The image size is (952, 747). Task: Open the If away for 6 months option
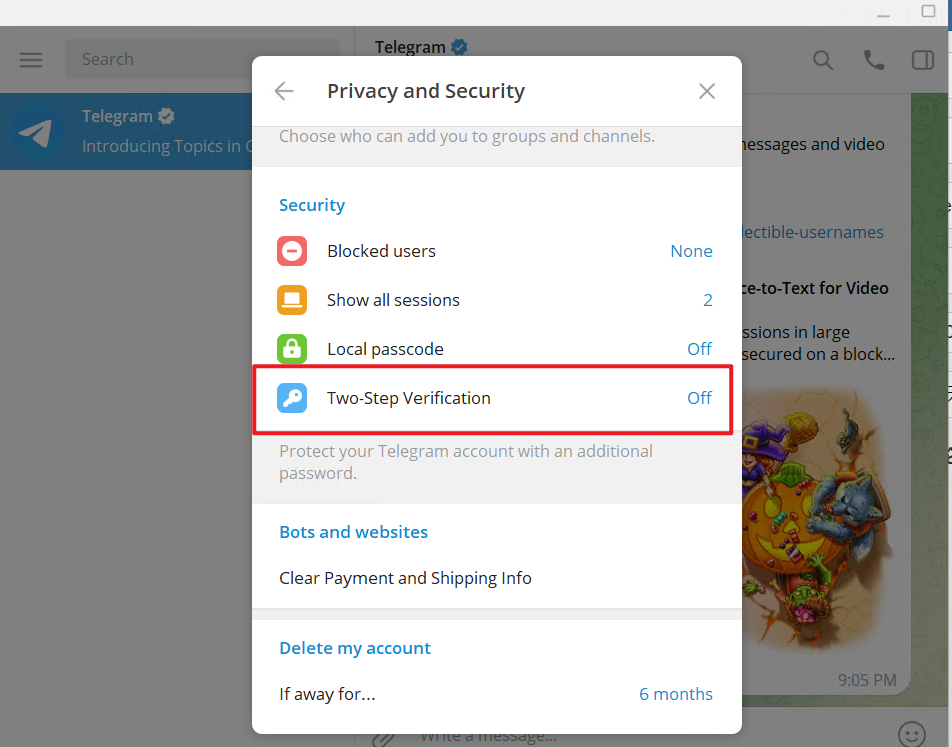pyautogui.click(x=497, y=694)
